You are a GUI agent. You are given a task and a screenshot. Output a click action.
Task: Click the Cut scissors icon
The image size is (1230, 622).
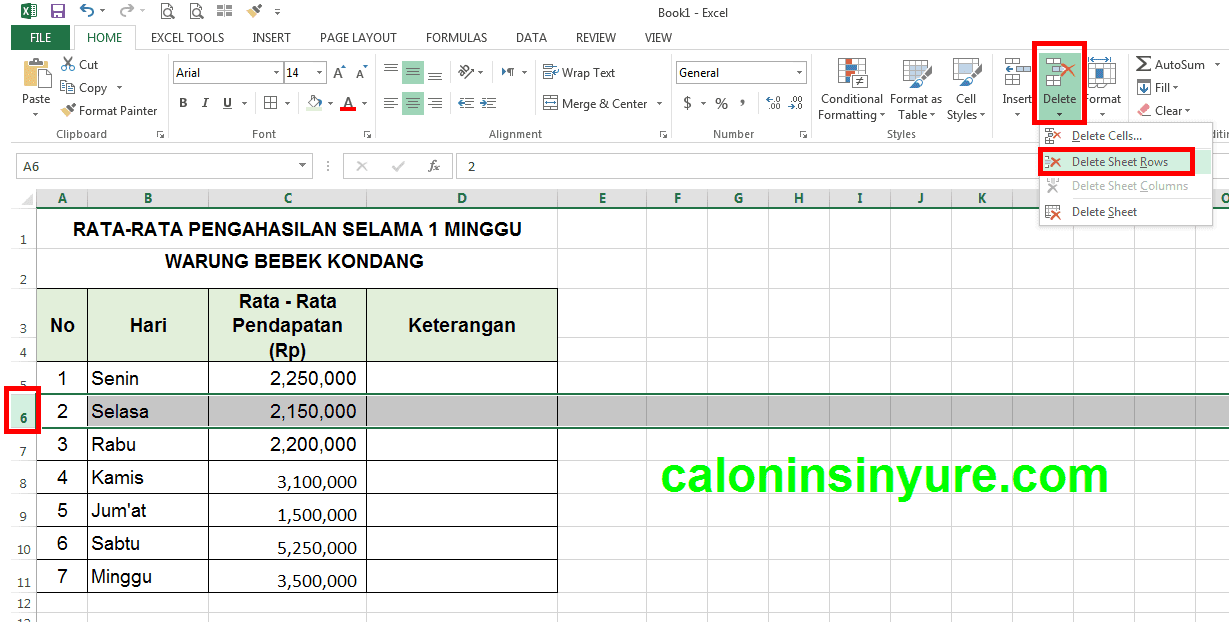(66, 63)
